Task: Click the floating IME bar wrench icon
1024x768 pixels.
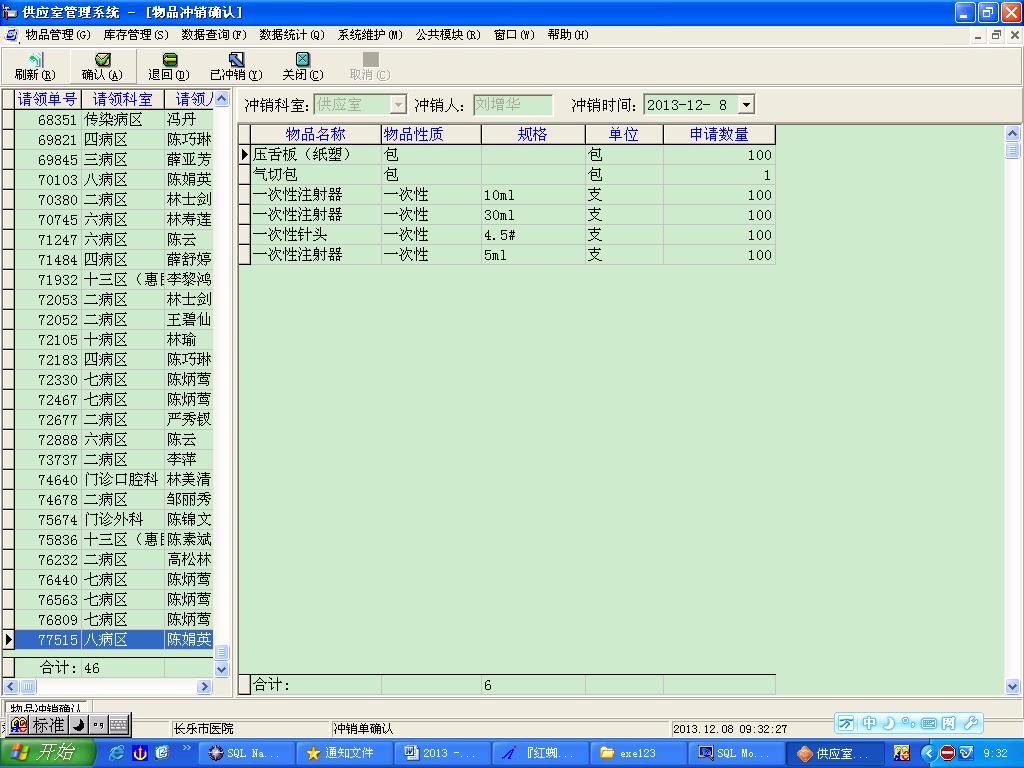Action: coord(971,723)
